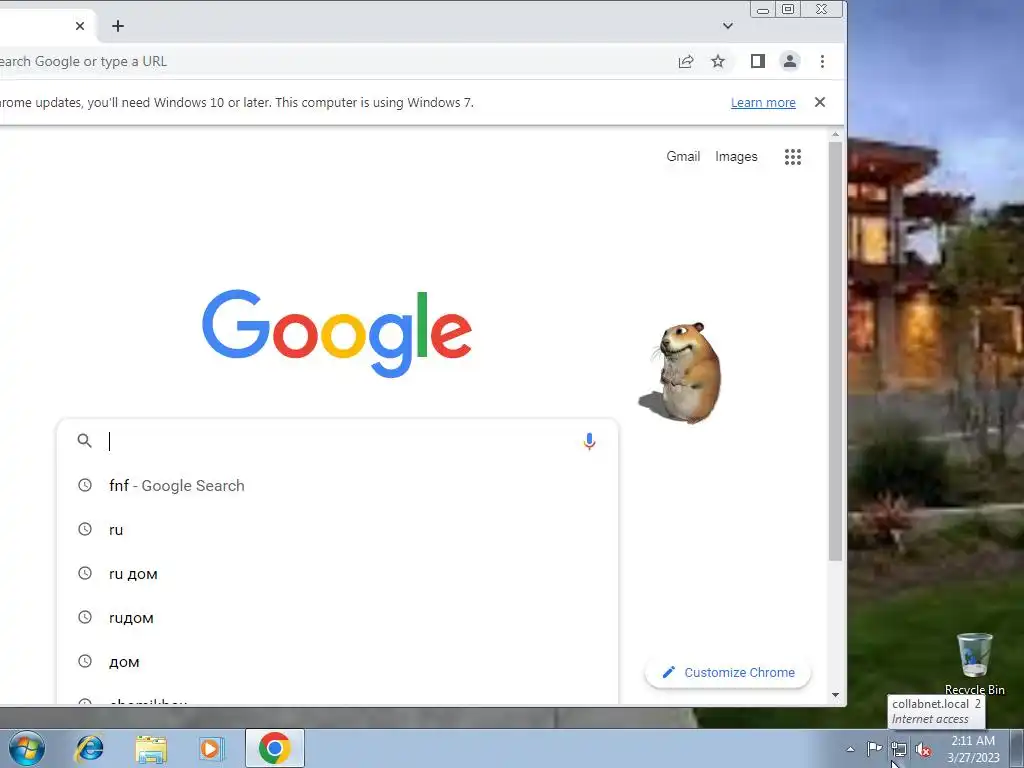This screenshot has height=768, width=1024.
Task: Open the Action Center flag icon
Action: point(874,749)
